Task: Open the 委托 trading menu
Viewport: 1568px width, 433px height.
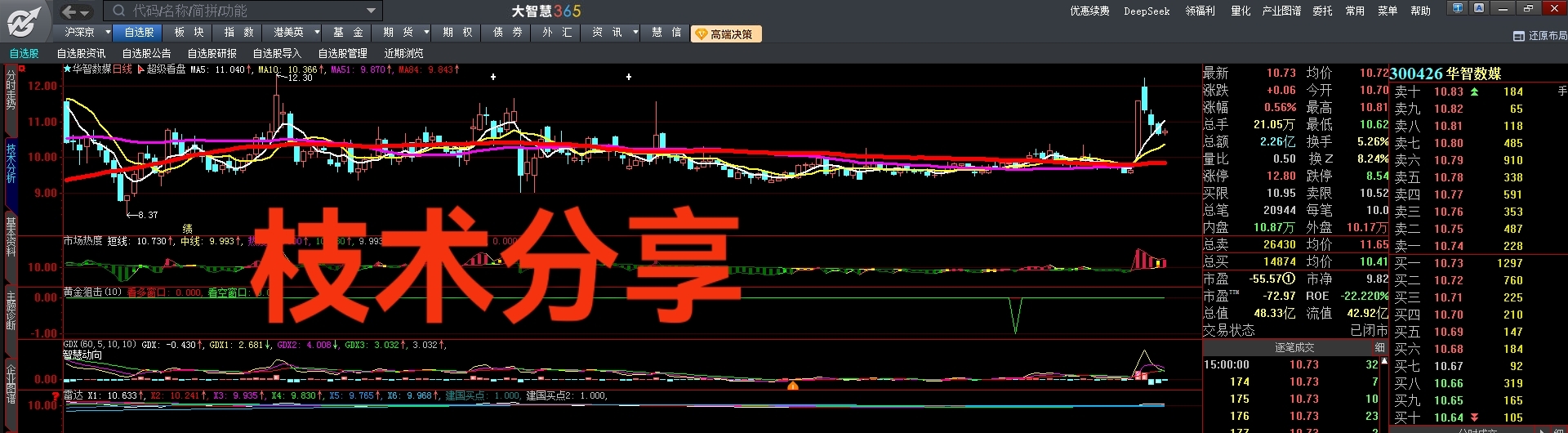Action: pyautogui.click(x=1322, y=11)
